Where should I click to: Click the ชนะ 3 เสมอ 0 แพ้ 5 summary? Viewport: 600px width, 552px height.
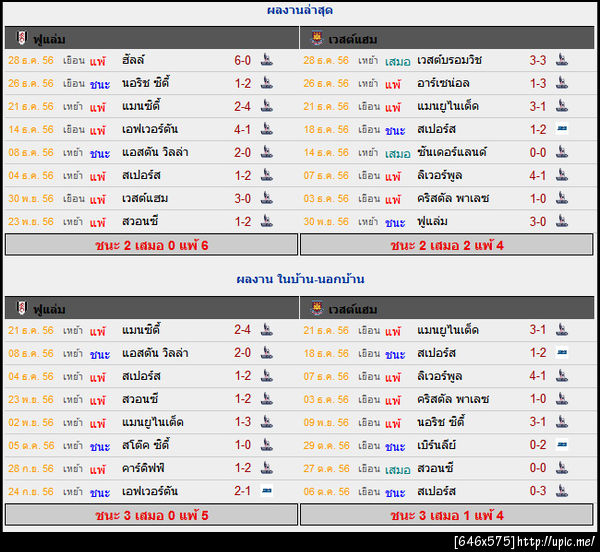[152, 515]
